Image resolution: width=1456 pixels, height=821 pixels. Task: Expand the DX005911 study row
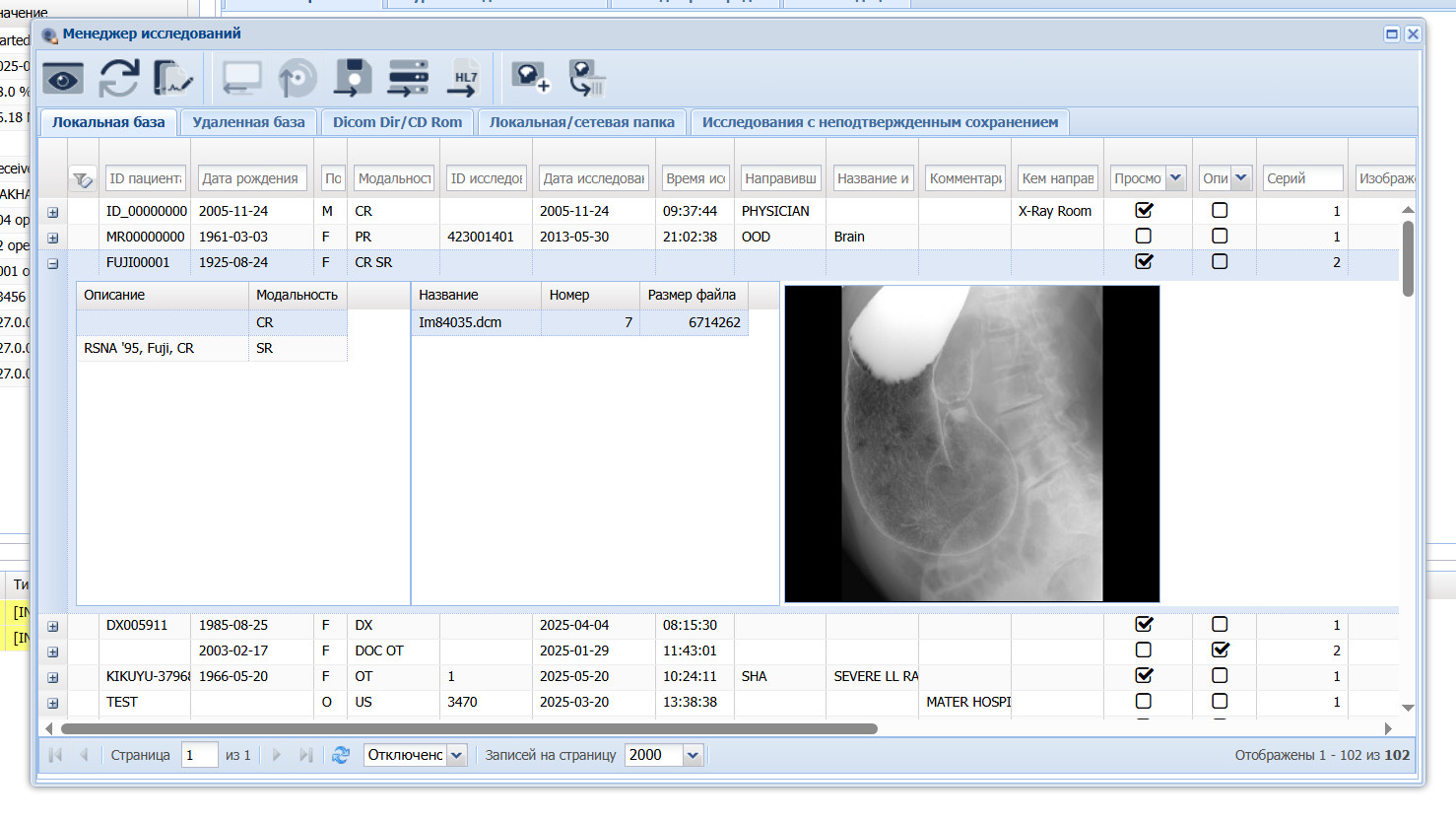pyautogui.click(x=53, y=626)
